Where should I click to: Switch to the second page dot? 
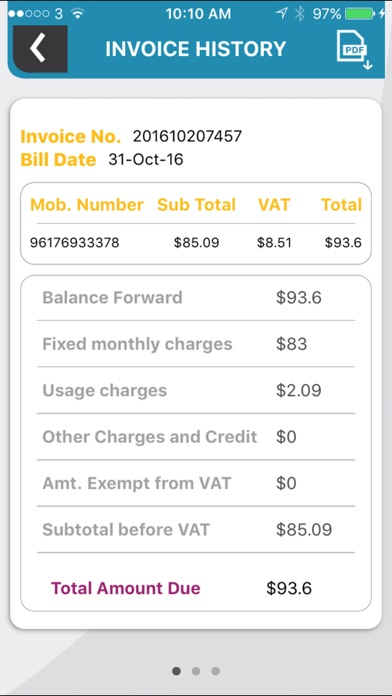click(196, 671)
